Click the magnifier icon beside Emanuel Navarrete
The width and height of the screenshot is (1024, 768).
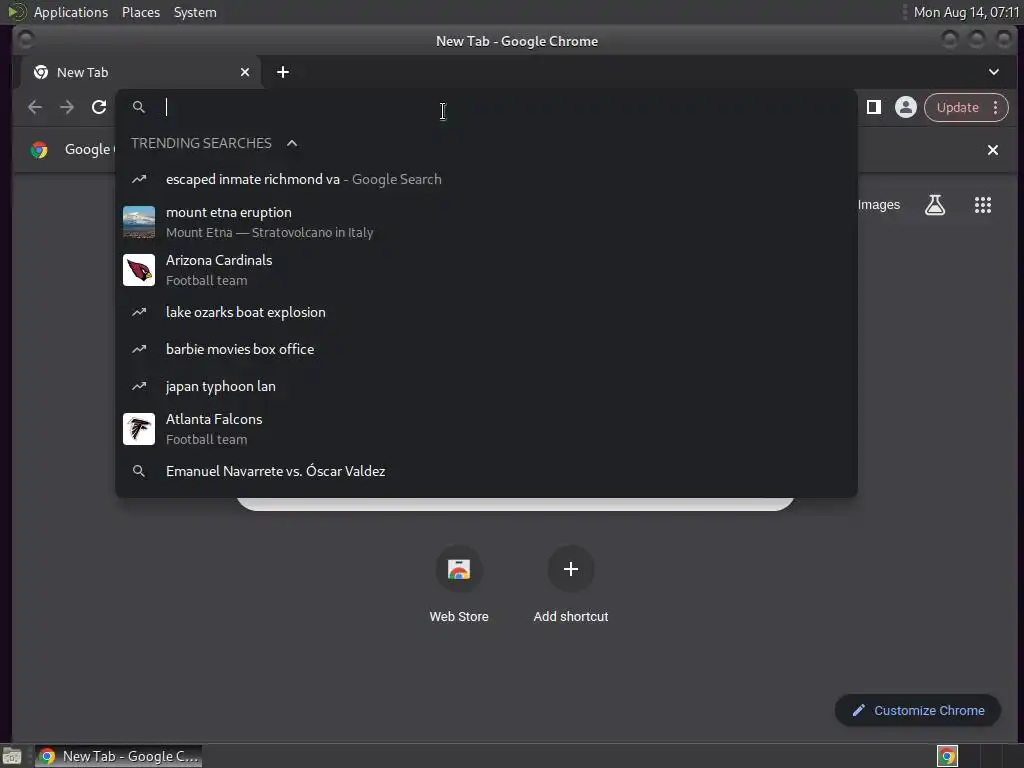[138, 471]
